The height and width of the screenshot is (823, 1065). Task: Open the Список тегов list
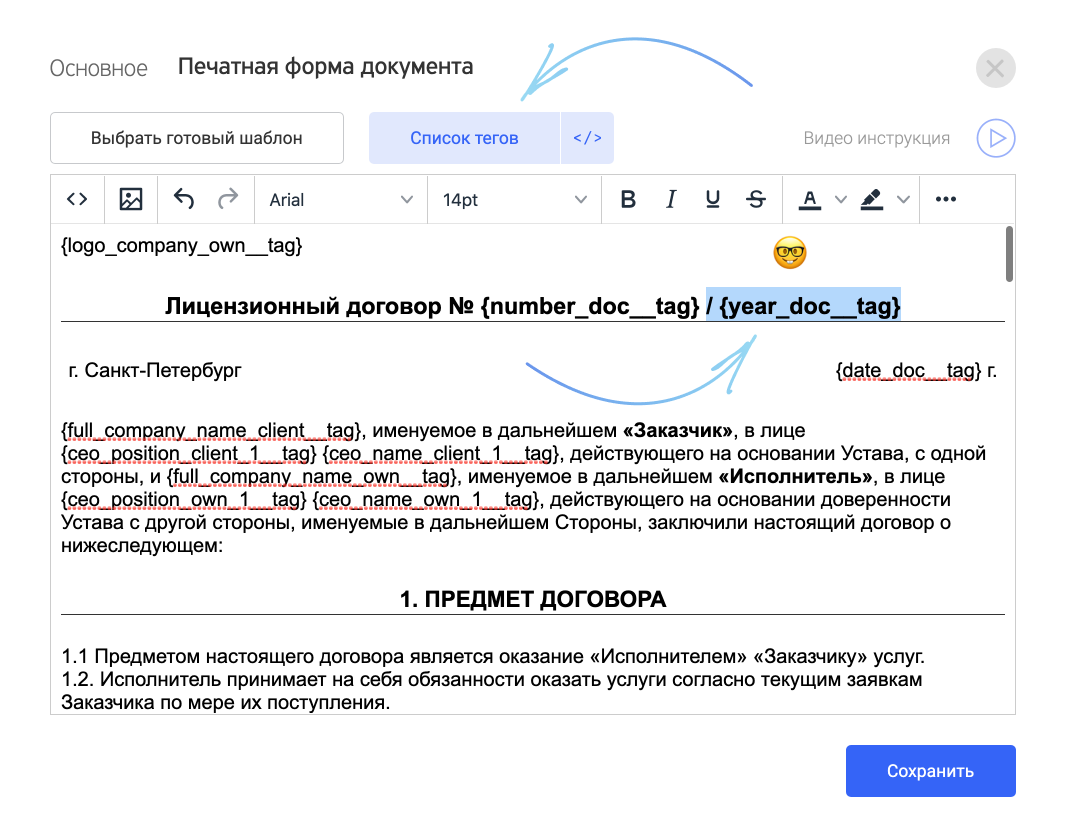[x=464, y=138]
